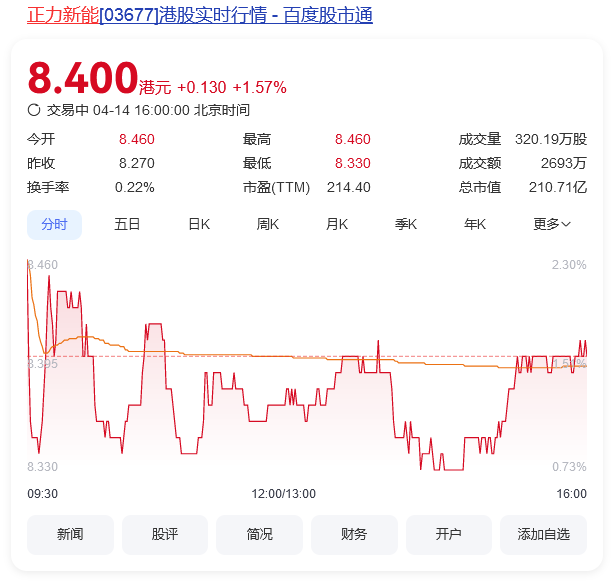Select the 分时 chart tab
The width and height of the screenshot is (615, 582).
(55, 225)
